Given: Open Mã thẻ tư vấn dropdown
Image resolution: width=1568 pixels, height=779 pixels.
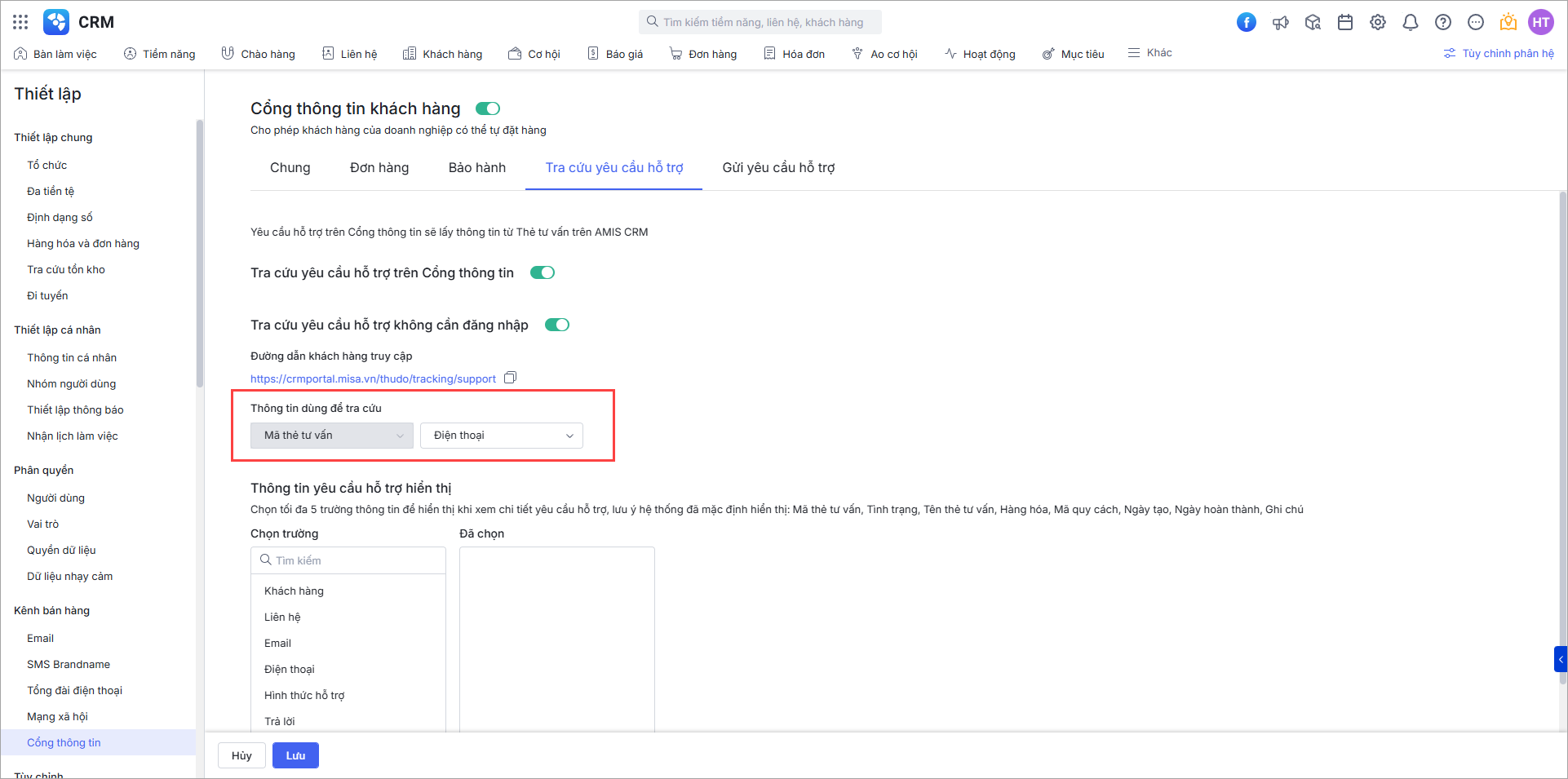Looking at the screenshot, I should 332,436.
